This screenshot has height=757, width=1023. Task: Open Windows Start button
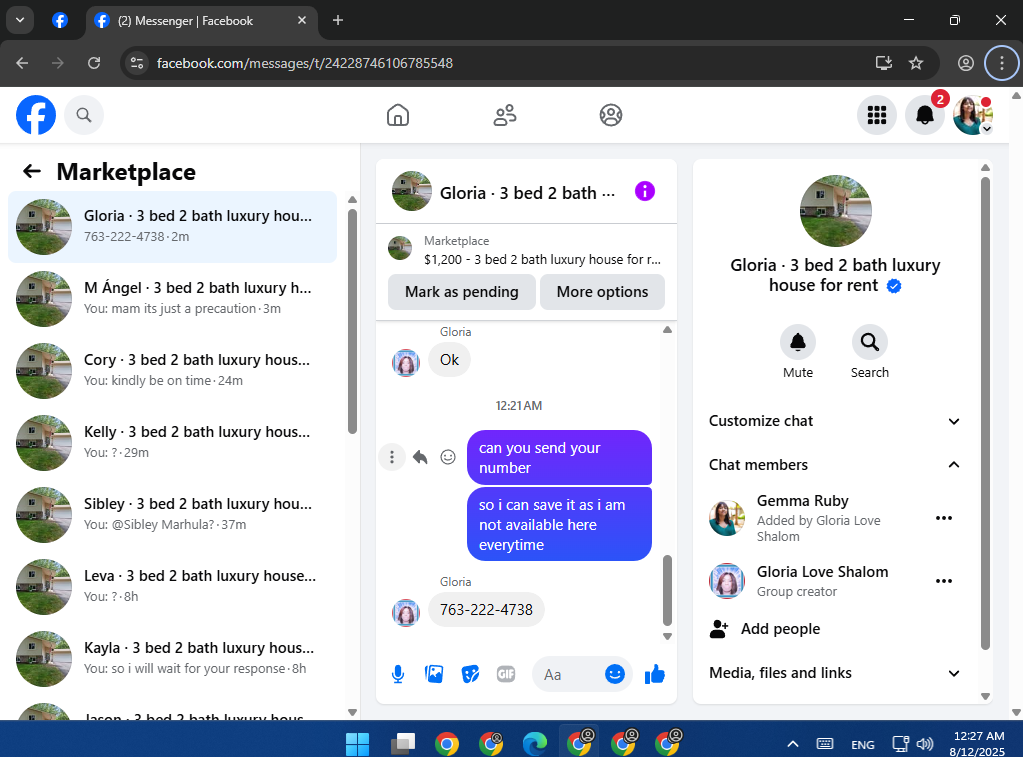[358, 743]
